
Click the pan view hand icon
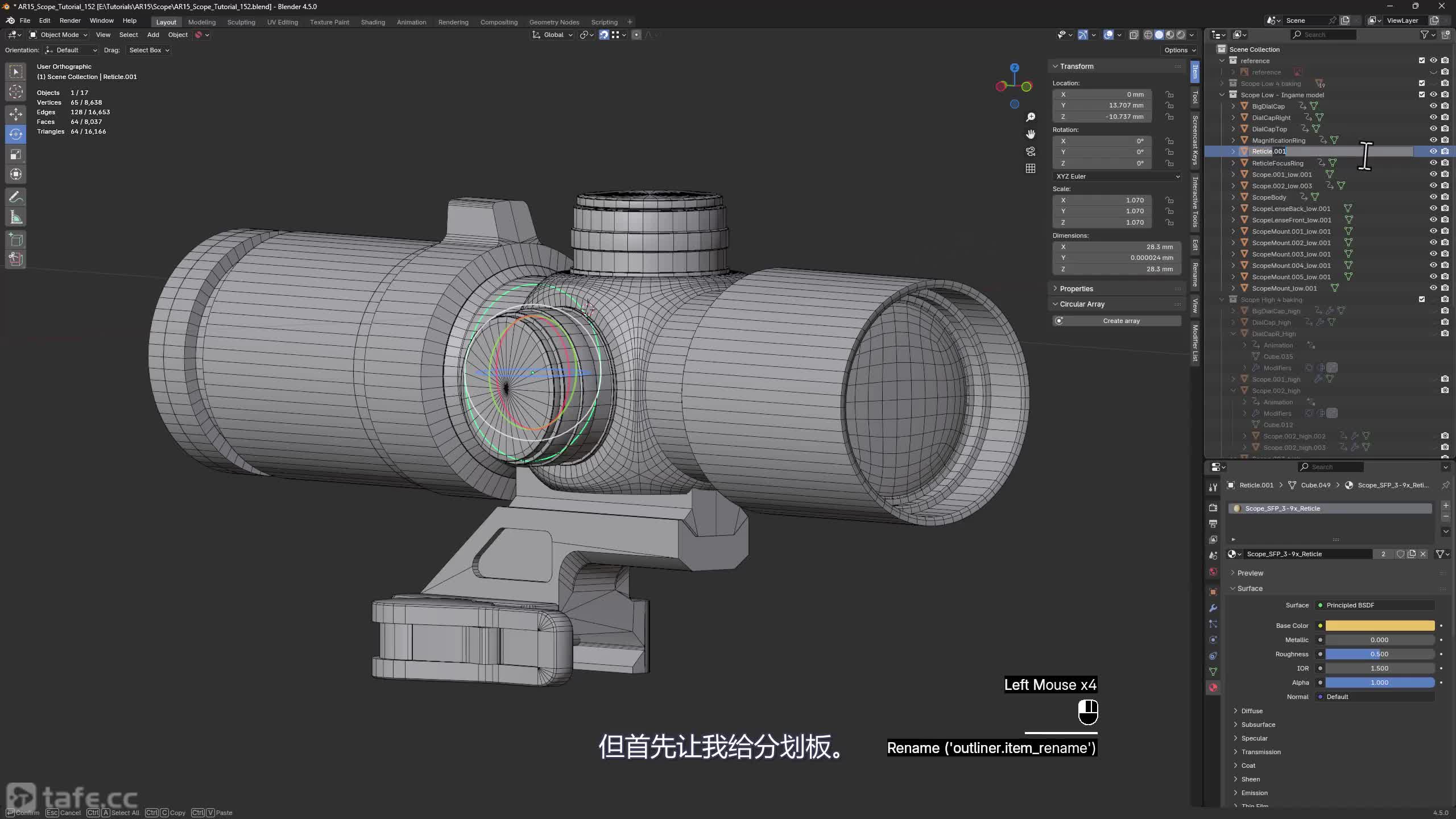point(1031,134)
